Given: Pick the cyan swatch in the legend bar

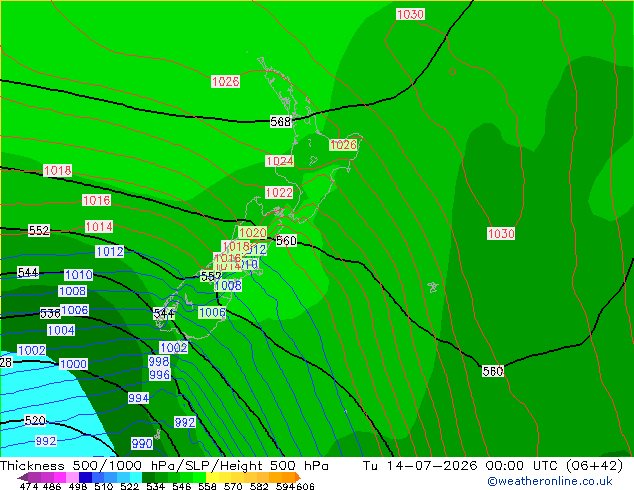Looking at the screenshot, I should point(136,477).
